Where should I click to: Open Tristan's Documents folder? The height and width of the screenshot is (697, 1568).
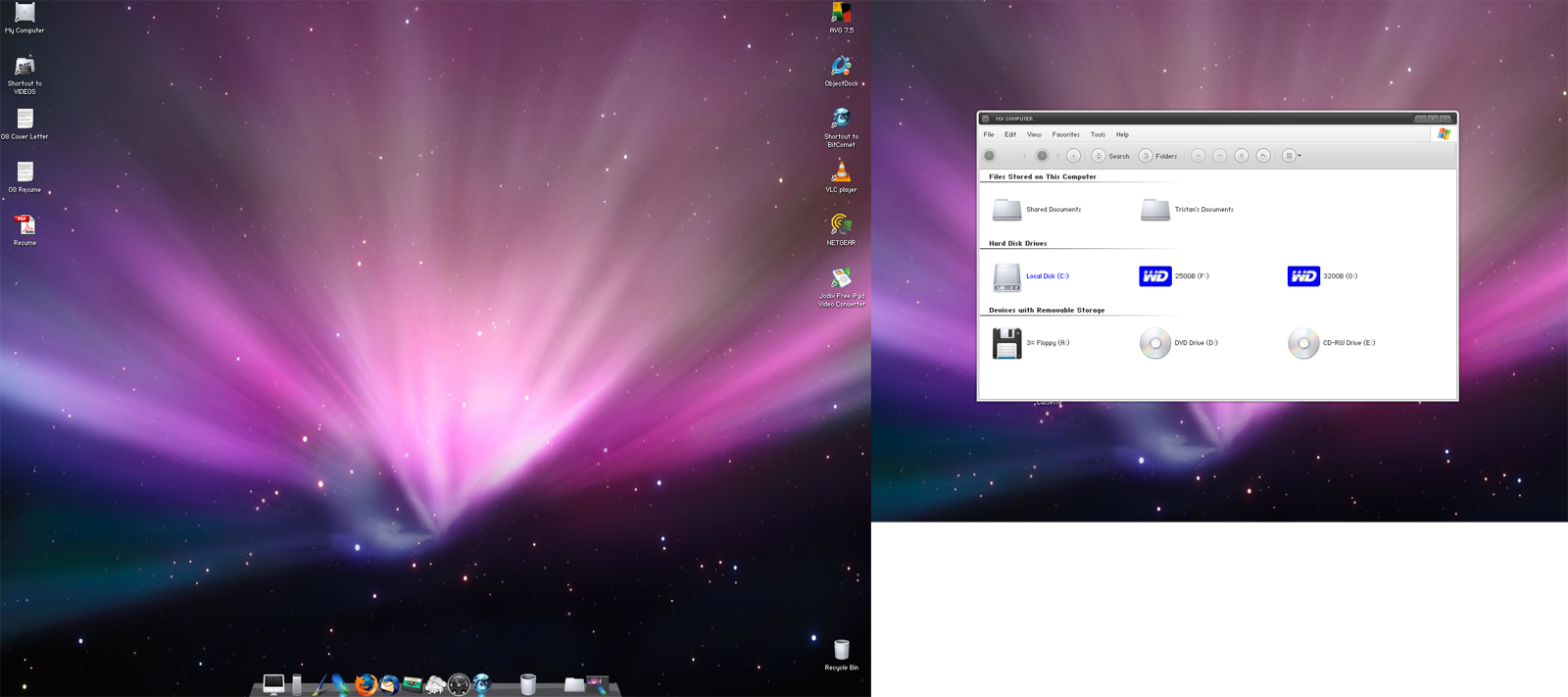click(x=1187, y=209)
